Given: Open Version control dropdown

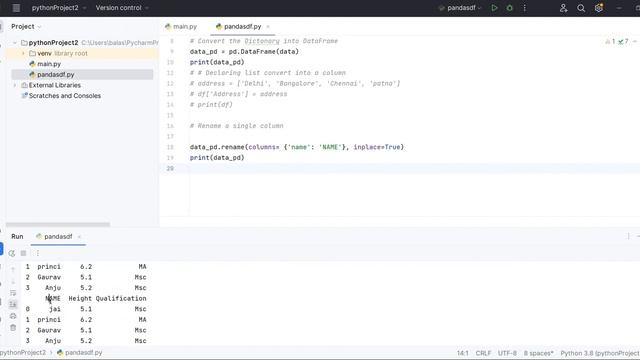Looking at the screenshot, I should coord(122,8).
